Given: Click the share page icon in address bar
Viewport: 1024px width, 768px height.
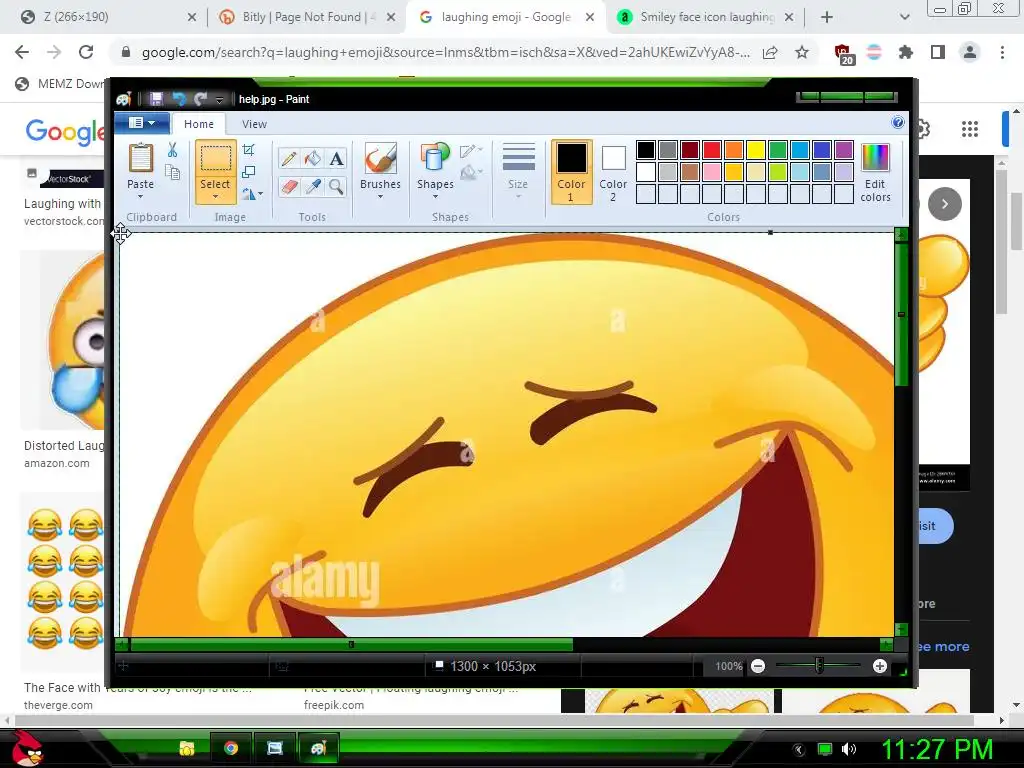Looking at the screenshot, I should [770, 52].
